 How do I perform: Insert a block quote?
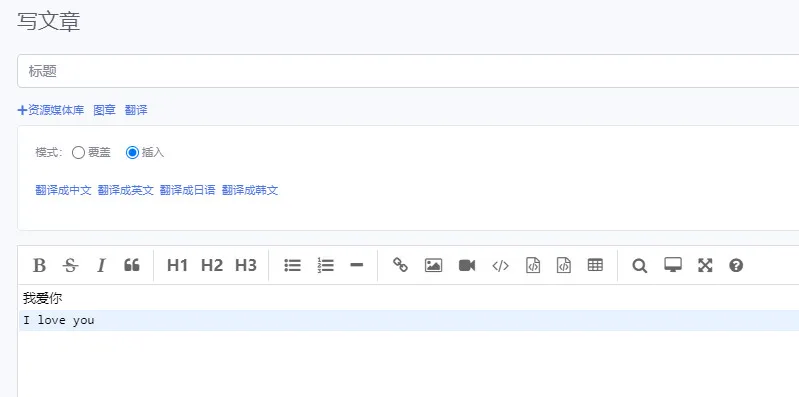pyautogui.click(x=131, y=265)
